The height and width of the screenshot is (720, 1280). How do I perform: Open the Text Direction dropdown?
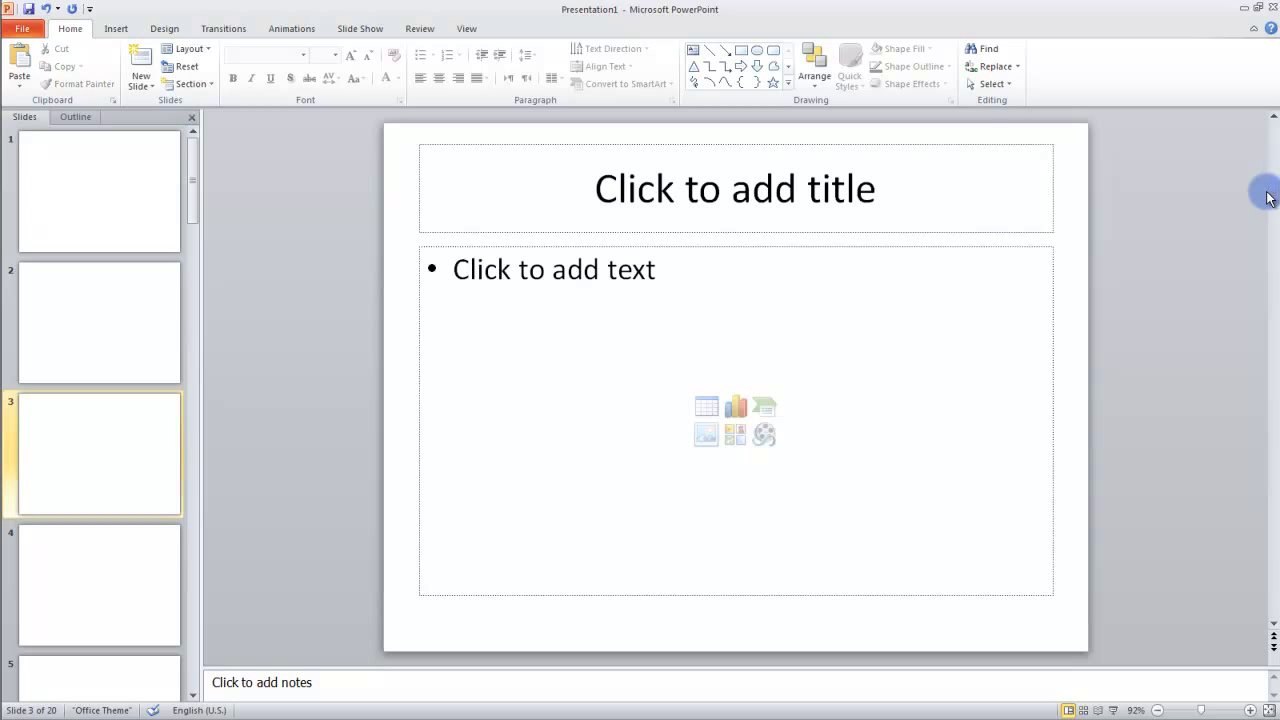click(x=609, y=48)
